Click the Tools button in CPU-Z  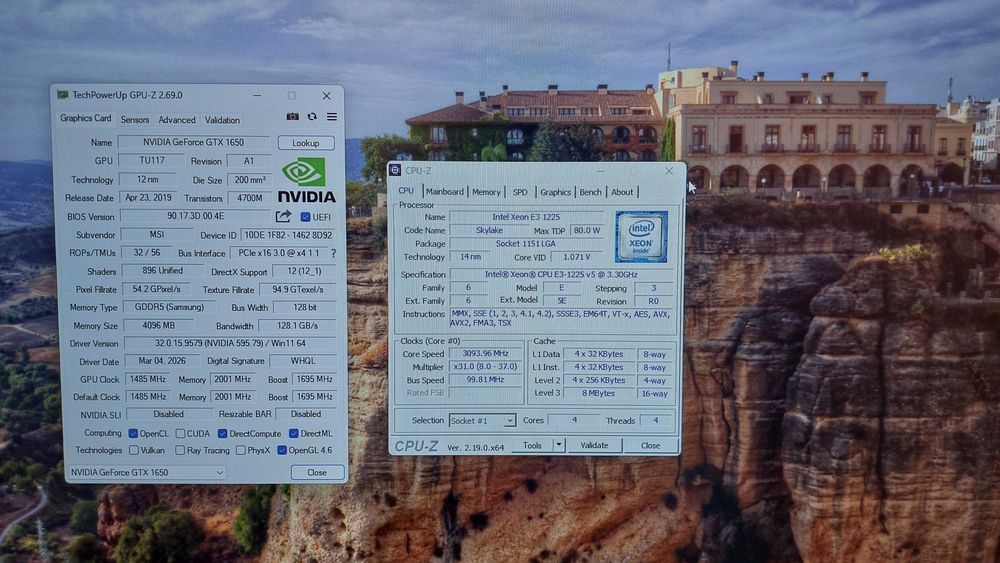coord(532,445)
